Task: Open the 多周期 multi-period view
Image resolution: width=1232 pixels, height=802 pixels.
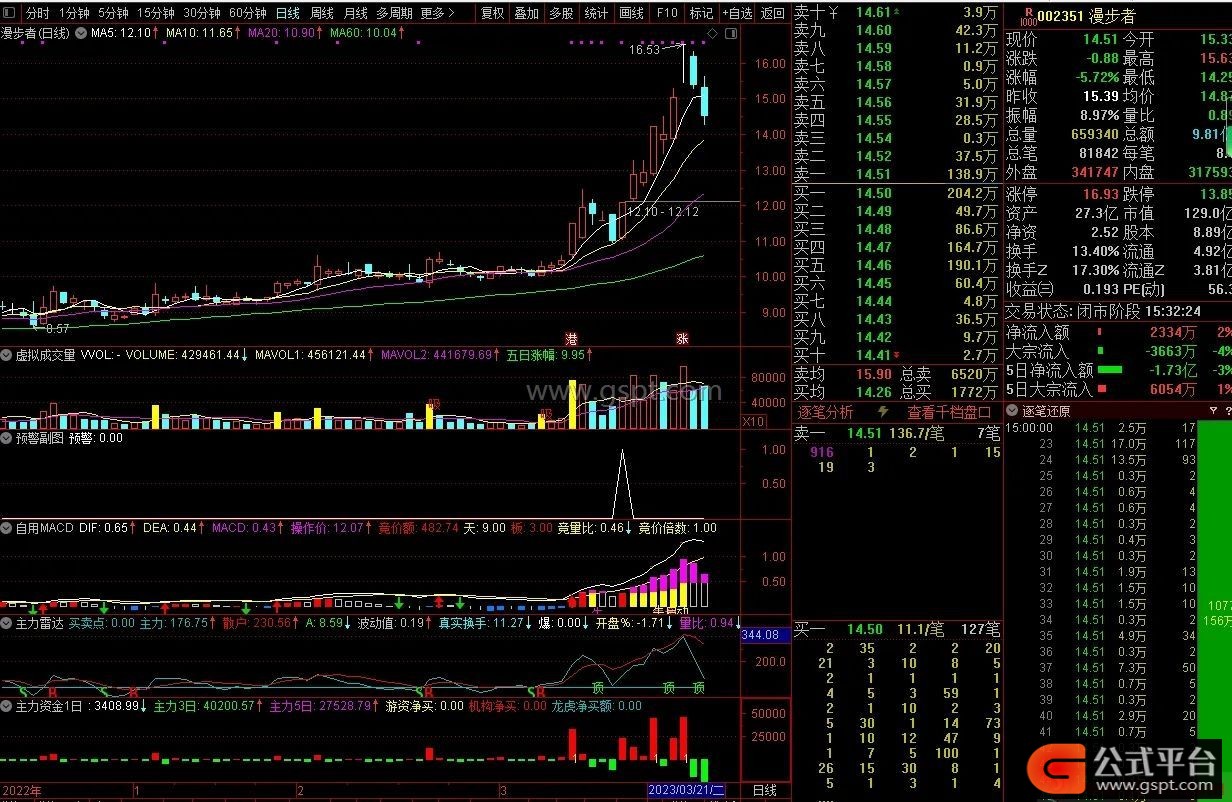Action: (395, 13)
